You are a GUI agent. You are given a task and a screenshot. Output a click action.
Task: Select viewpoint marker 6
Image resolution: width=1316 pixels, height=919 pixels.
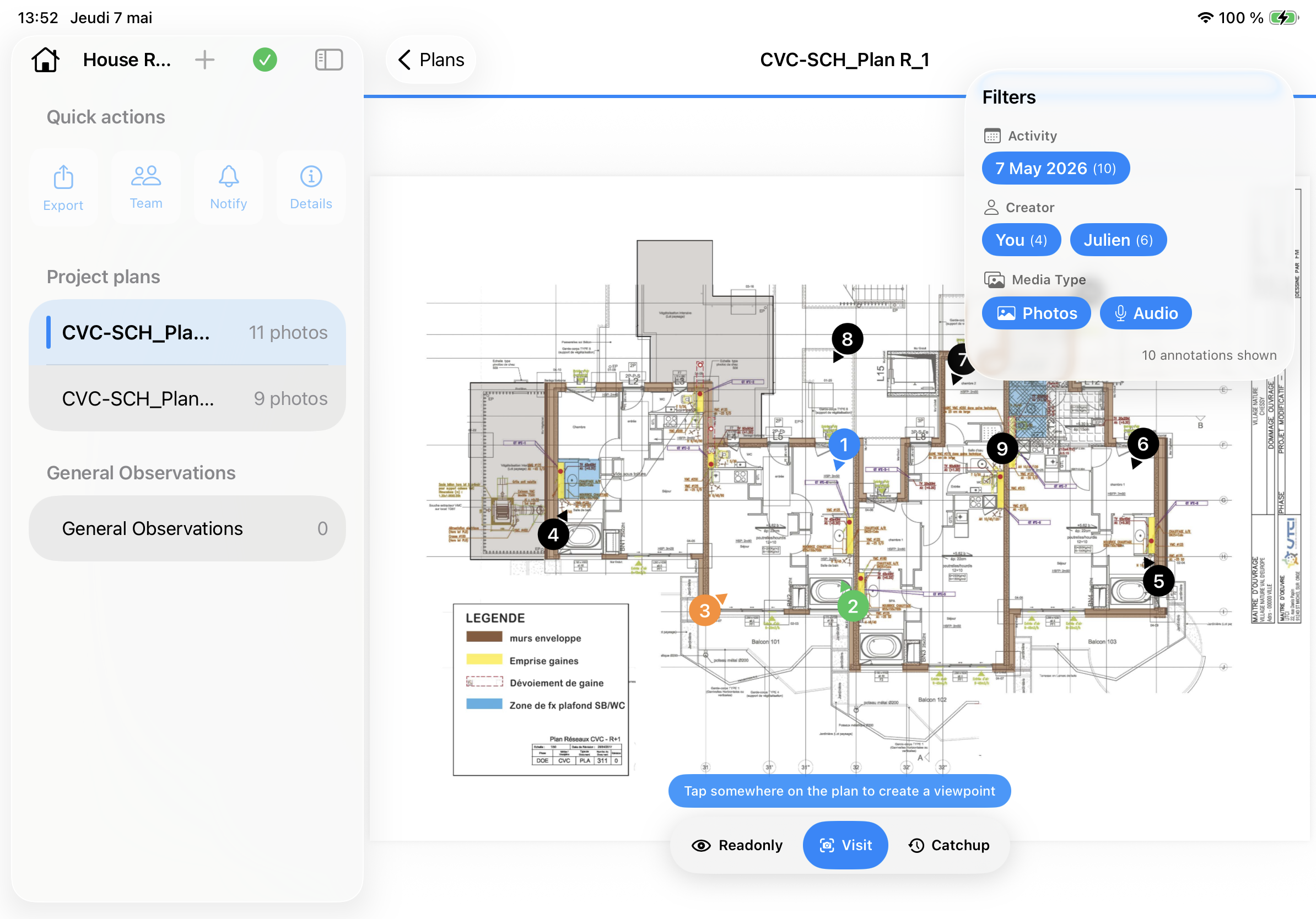pyautogui.click(x=1143, y=444)
